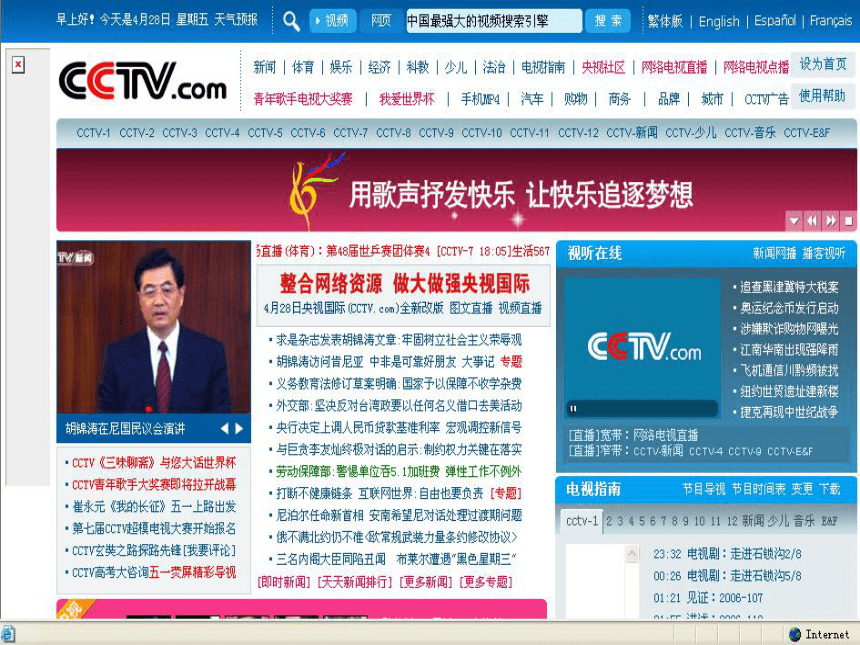Open [即时新闻] link

pyautogui.click(x=284, y=582)
